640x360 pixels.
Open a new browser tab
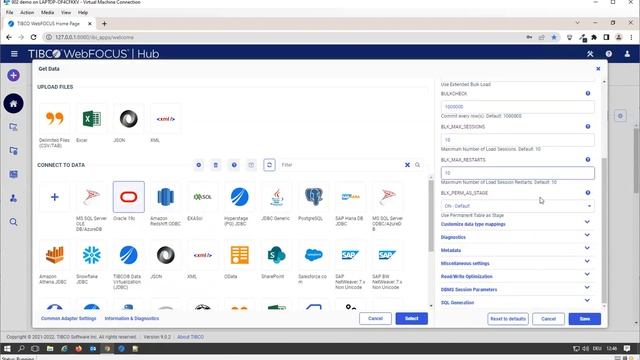click(x=104, y=24)
